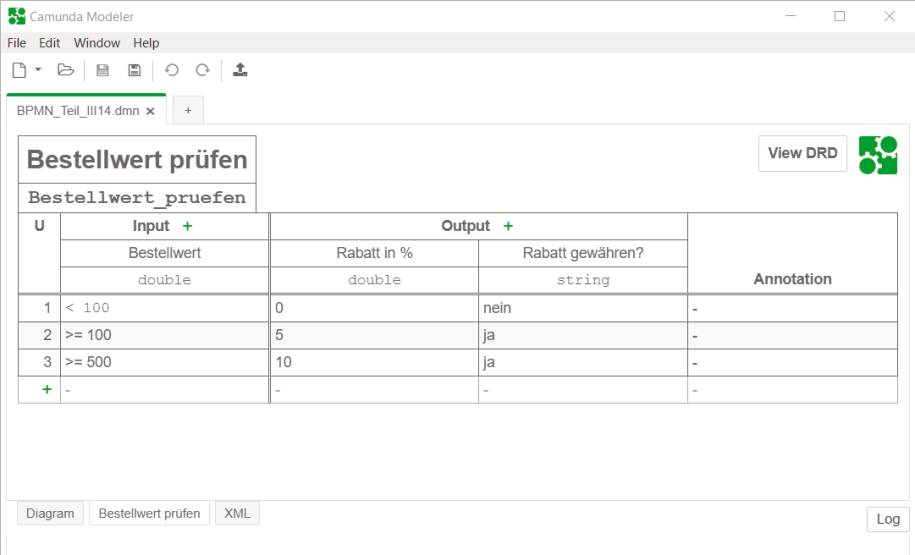This screenshot has height=555, width=915.
Task: Click the double type under Rabatt in %
Action: [x=374, y=280]
